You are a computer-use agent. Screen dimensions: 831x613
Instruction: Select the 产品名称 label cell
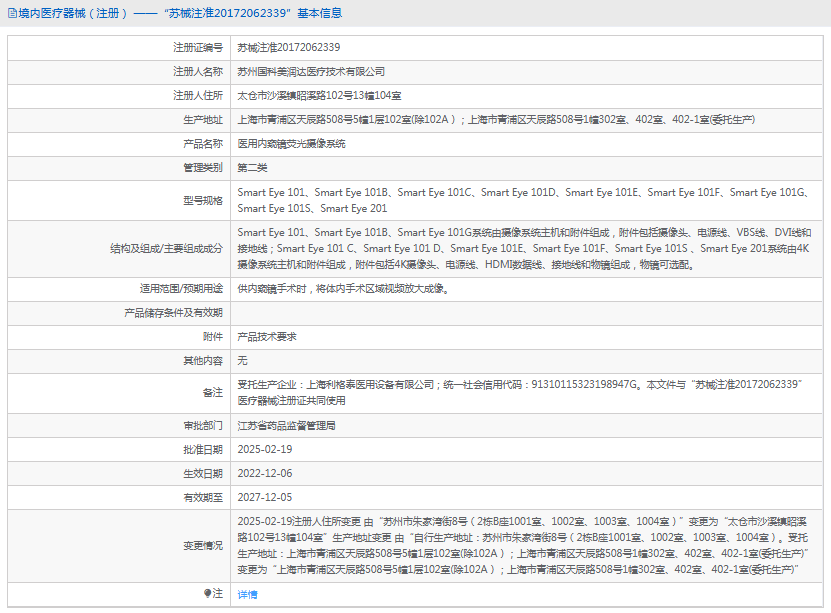click(x=119, y=144)
